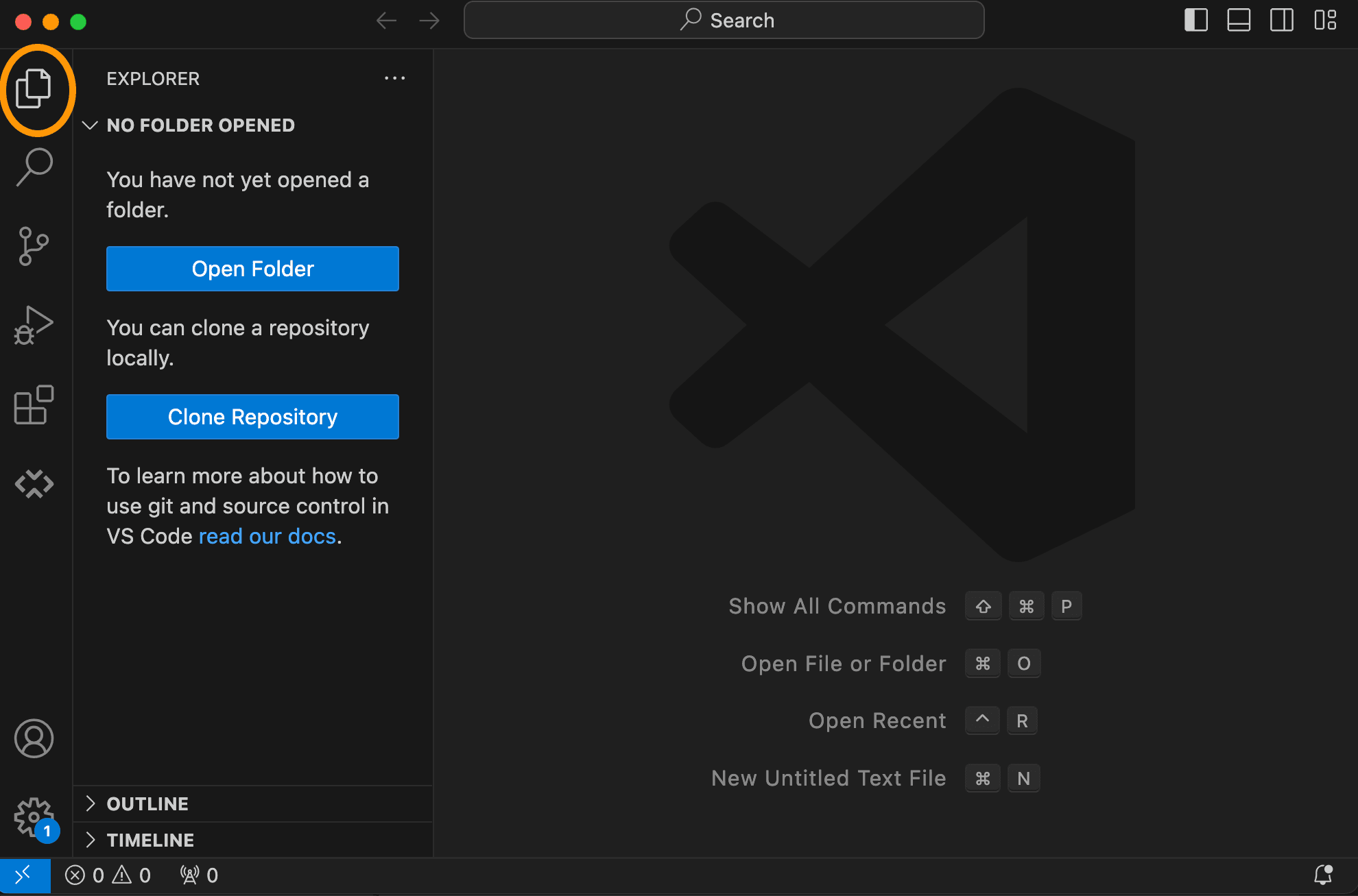Image resolution: width=1358 pixels, height=896 pixels.
Task: Click the Clone Repository button
Action: pos(252,417)
